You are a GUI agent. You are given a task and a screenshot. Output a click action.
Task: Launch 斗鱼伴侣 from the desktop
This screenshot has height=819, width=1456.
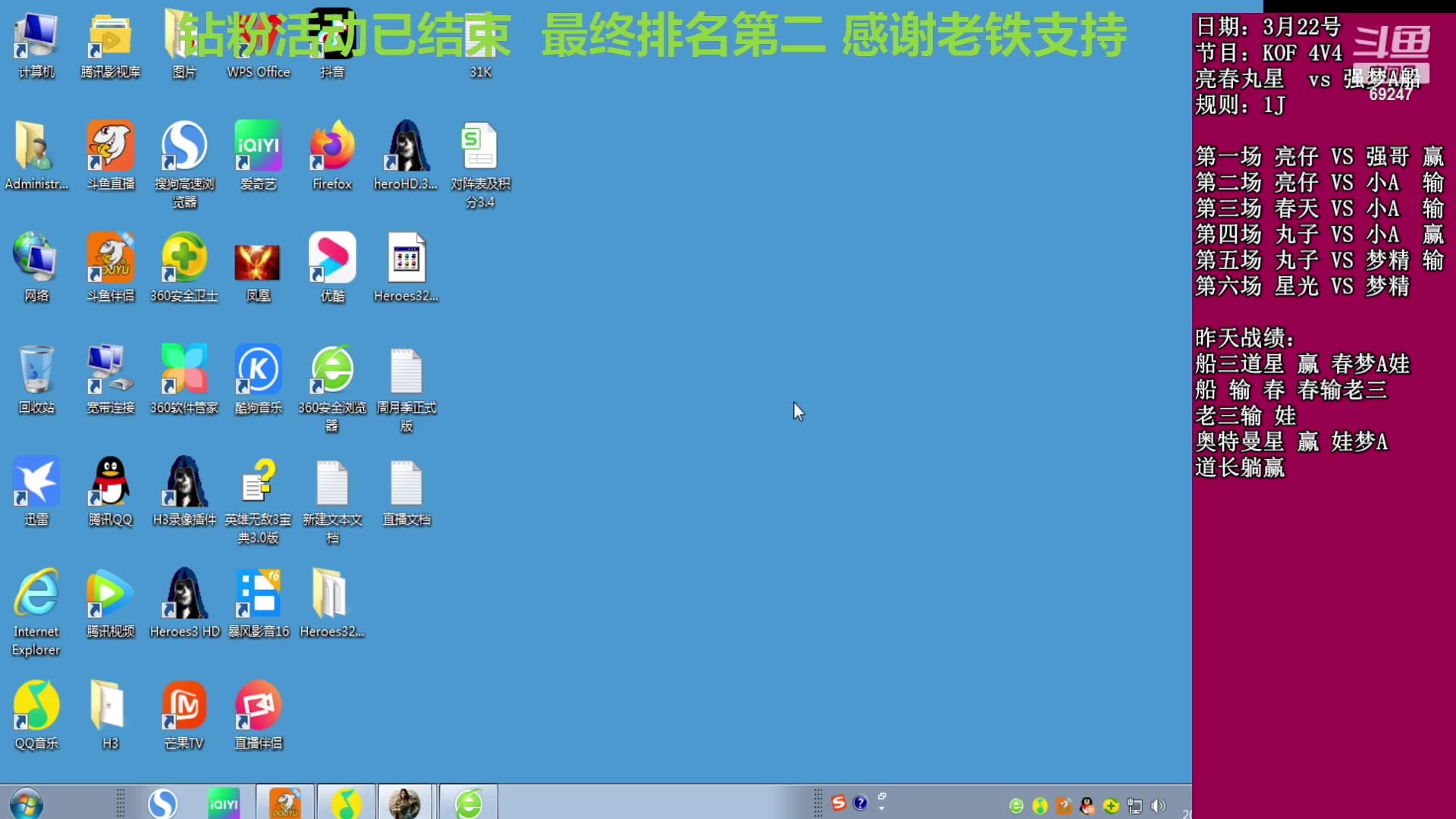tap(111, 268)
